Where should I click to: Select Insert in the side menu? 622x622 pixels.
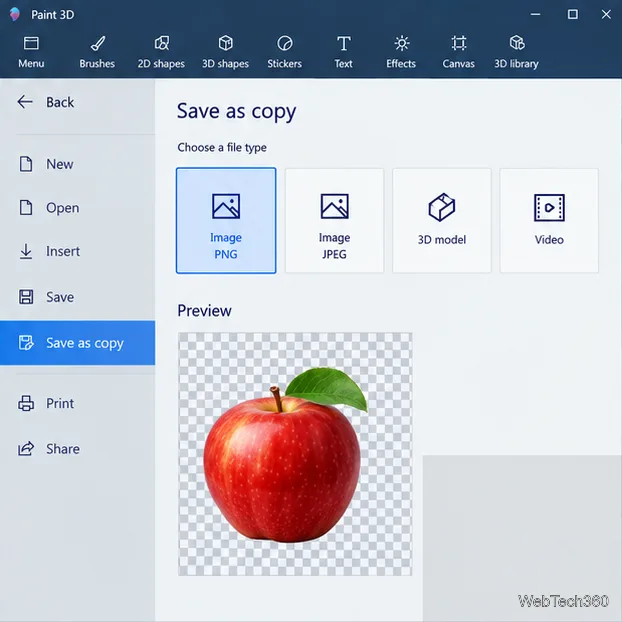tap(77, 251)
